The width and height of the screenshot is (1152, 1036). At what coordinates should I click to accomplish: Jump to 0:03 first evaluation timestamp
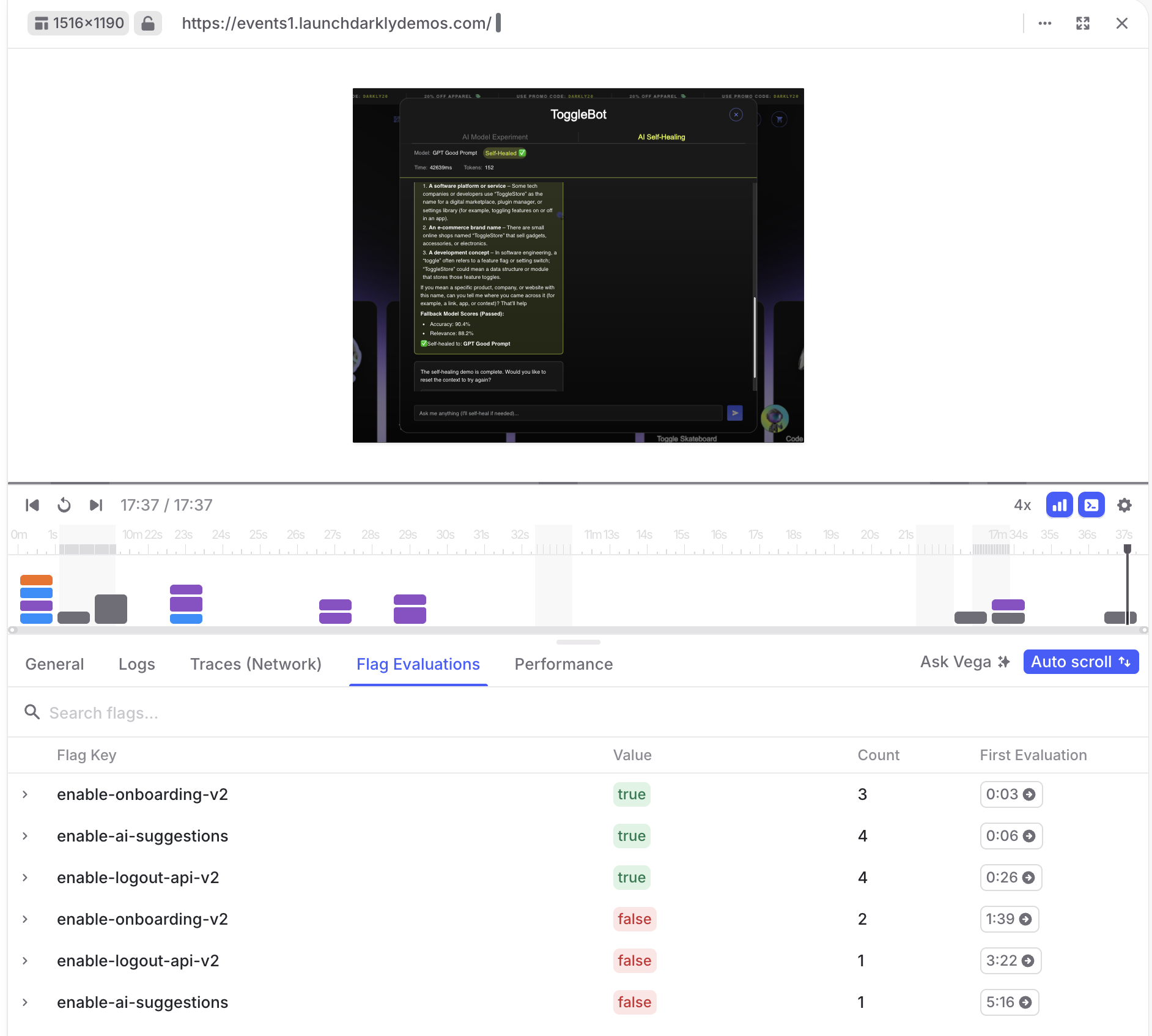(1010, 794)
